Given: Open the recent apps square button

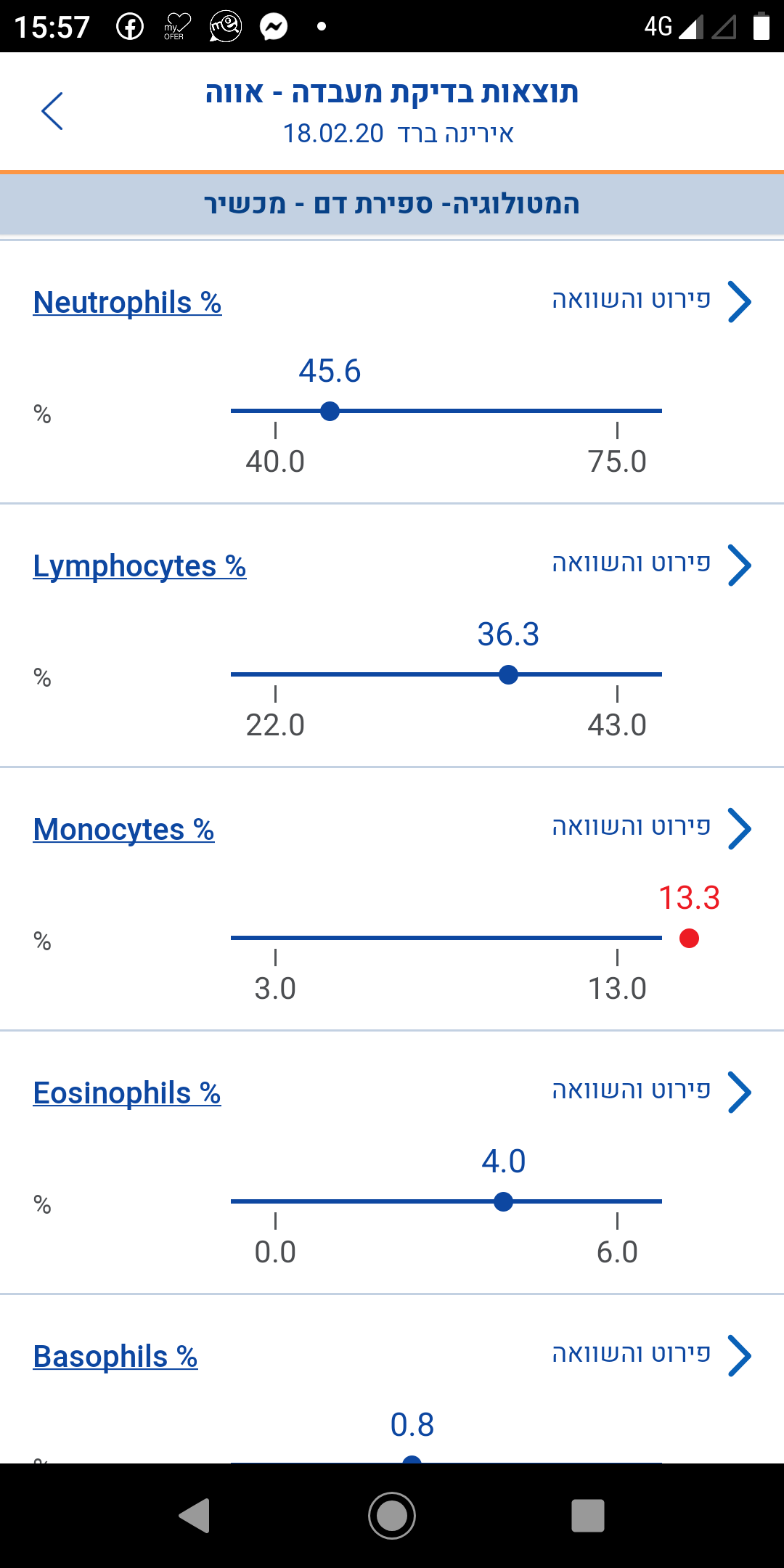Looking at the screenshot, I should (x=588, y=1516).
